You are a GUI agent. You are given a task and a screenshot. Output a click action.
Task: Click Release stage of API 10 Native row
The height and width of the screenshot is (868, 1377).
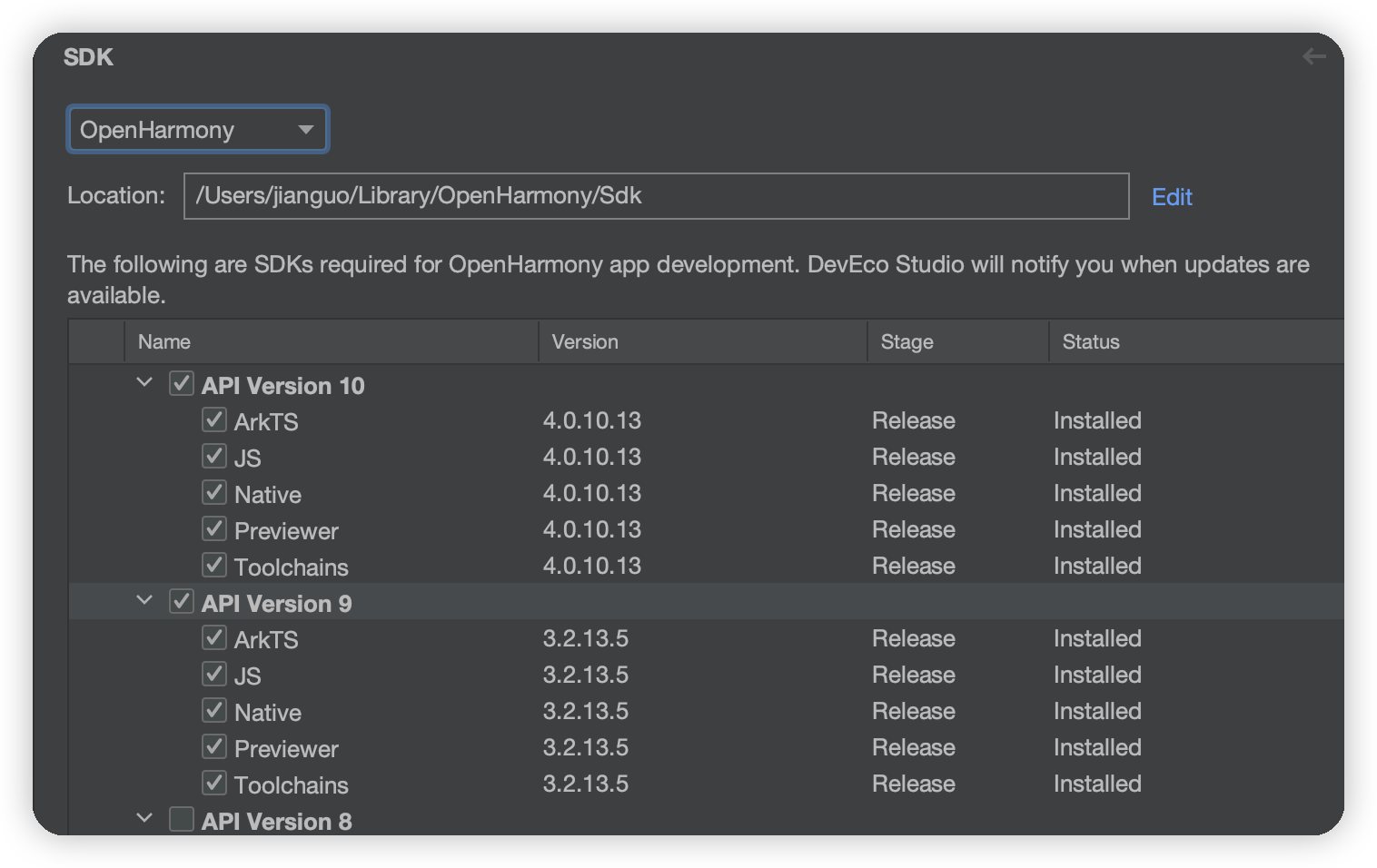point(914,493)
